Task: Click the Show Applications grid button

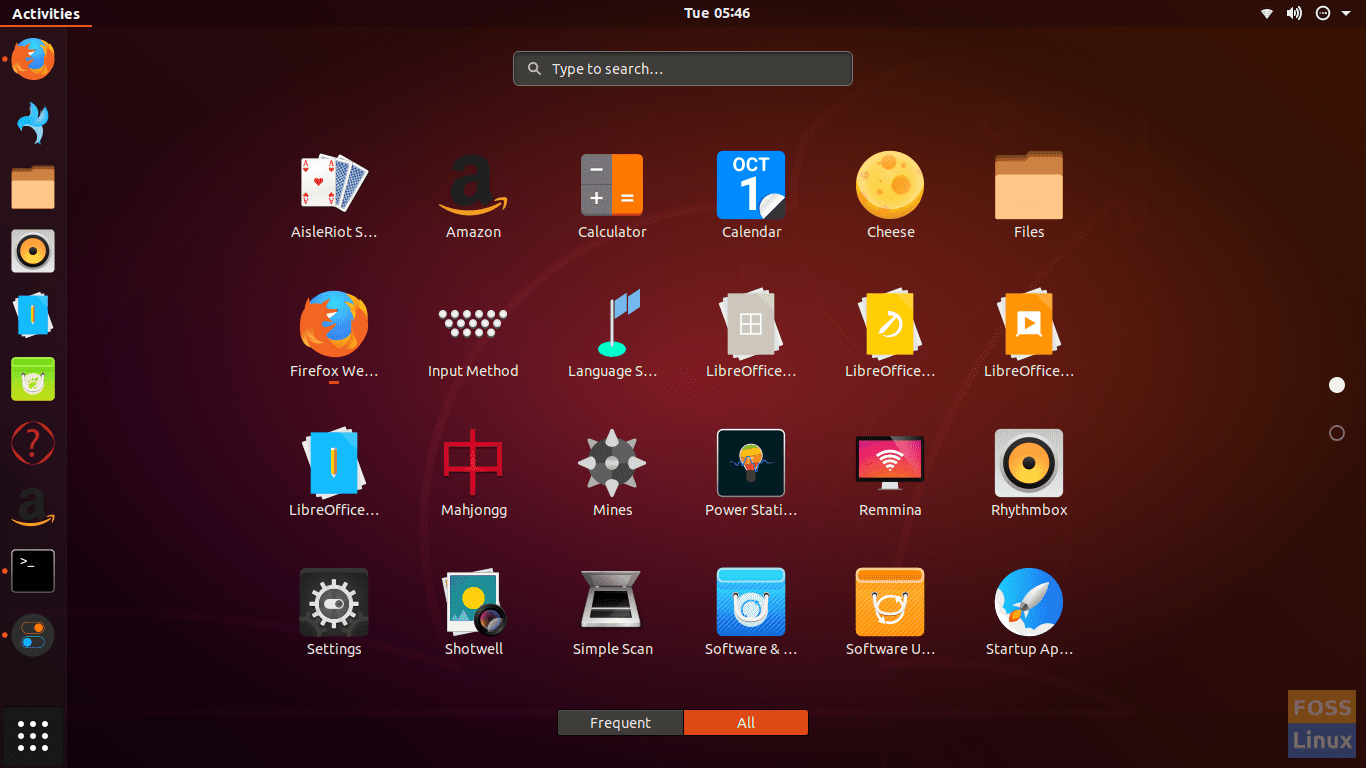Action: tap(33, 735)
